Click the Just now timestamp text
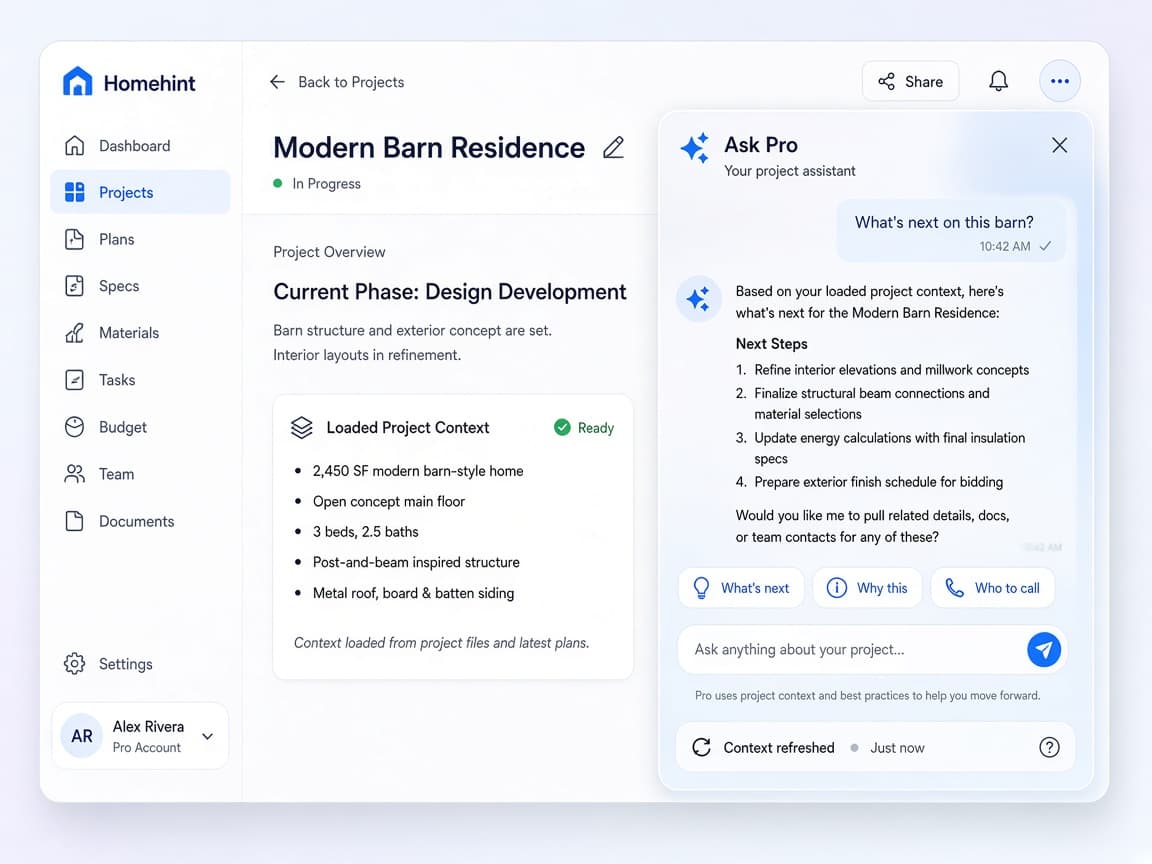Viewport: 1152px width, 864px height. 897,748
